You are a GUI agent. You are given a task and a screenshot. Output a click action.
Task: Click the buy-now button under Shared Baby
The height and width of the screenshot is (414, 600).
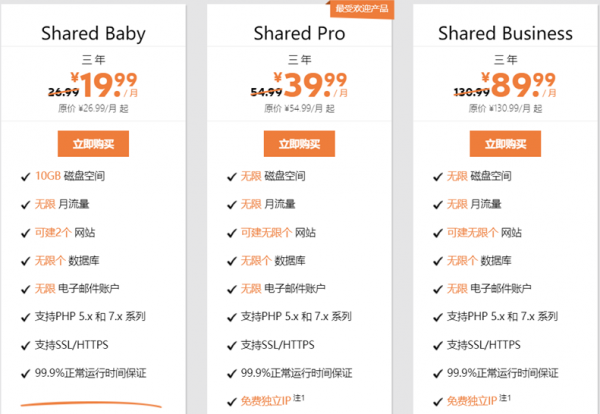click(x=93, y=144)
